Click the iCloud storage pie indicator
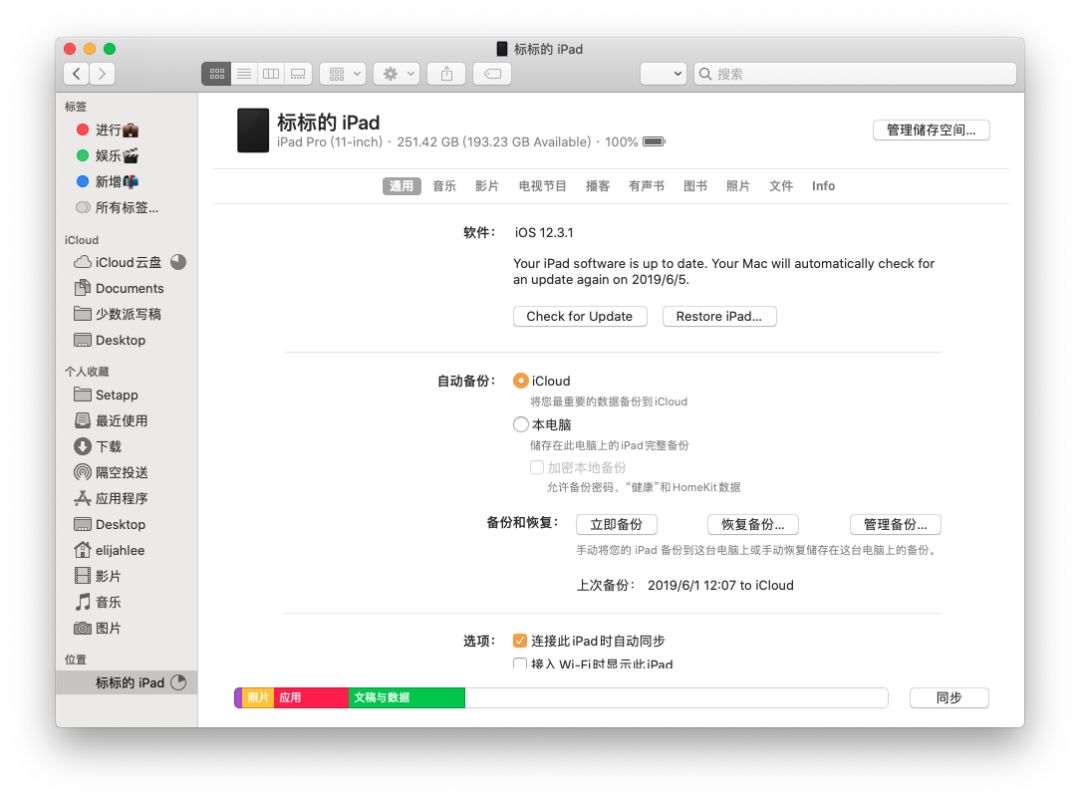Image resolution: width=1080 pixels, height=801 pixels. 178,262
